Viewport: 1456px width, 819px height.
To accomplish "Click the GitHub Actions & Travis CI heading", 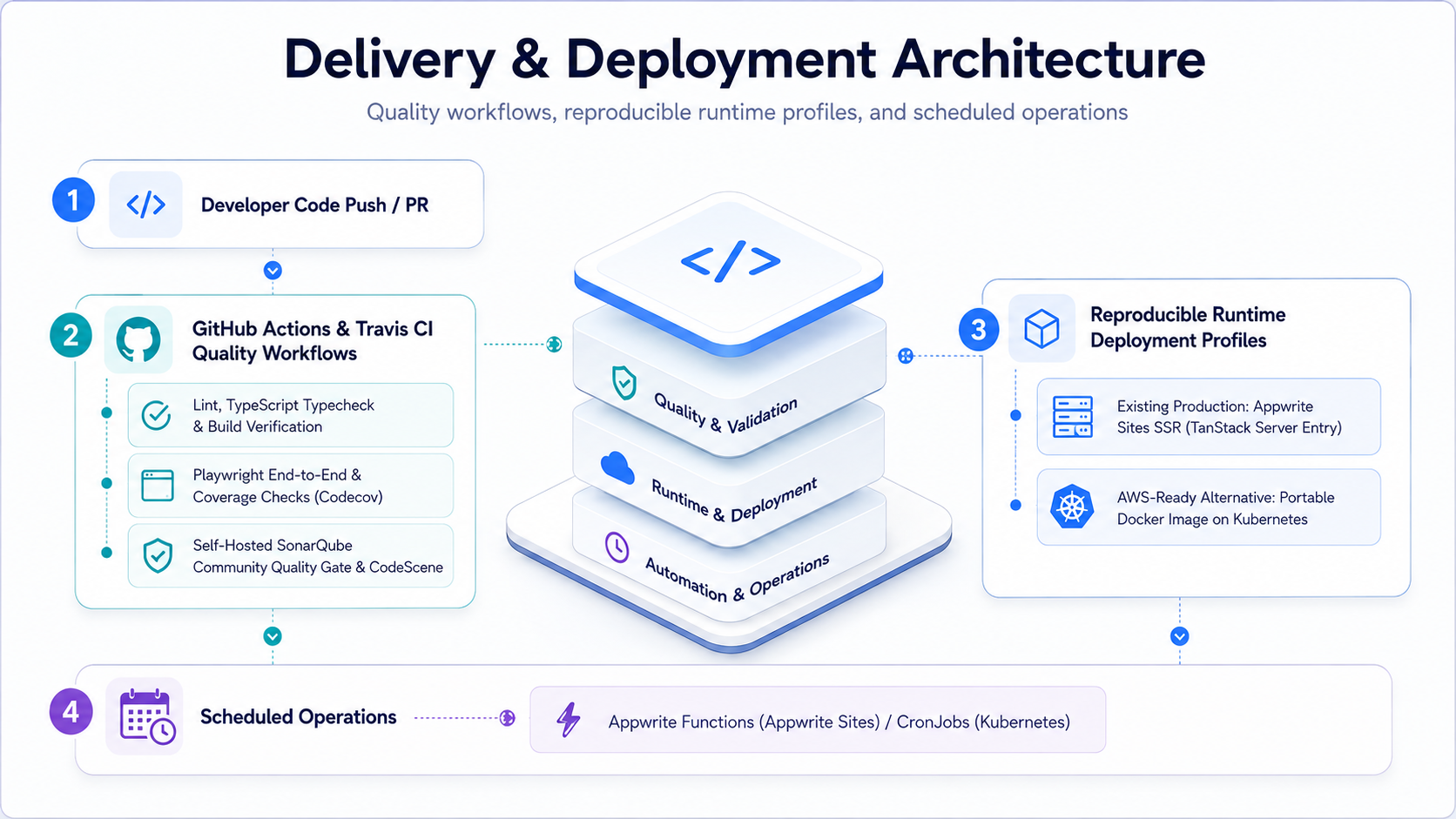I will coord(313,340).
